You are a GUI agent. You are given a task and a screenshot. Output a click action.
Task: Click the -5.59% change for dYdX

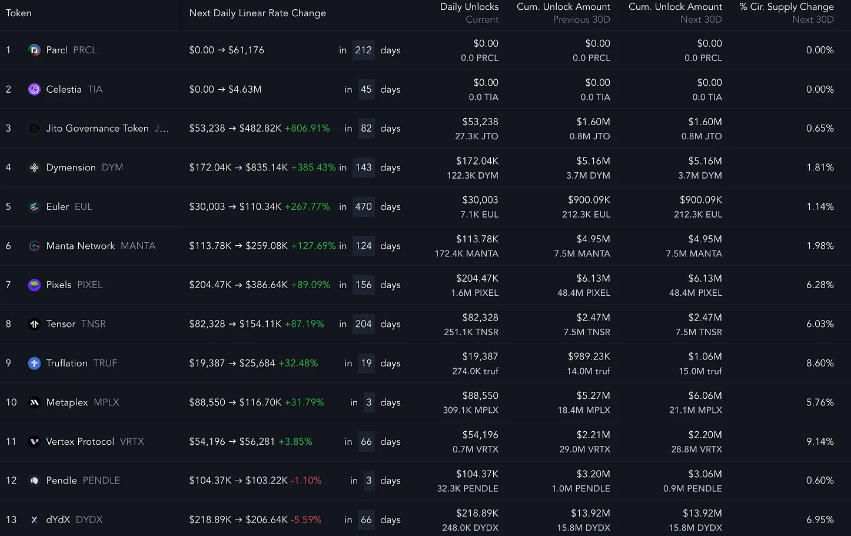[306, 520]
